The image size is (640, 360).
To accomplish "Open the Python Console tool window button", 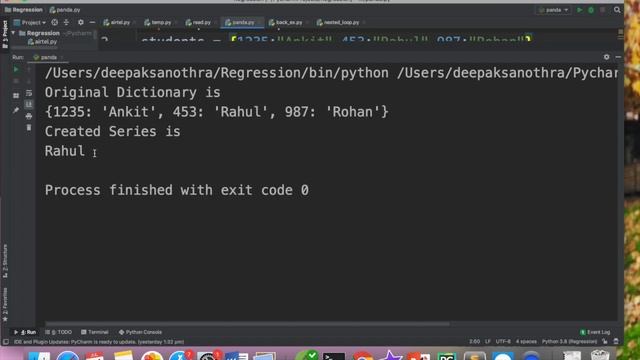I will coord(140,332).
